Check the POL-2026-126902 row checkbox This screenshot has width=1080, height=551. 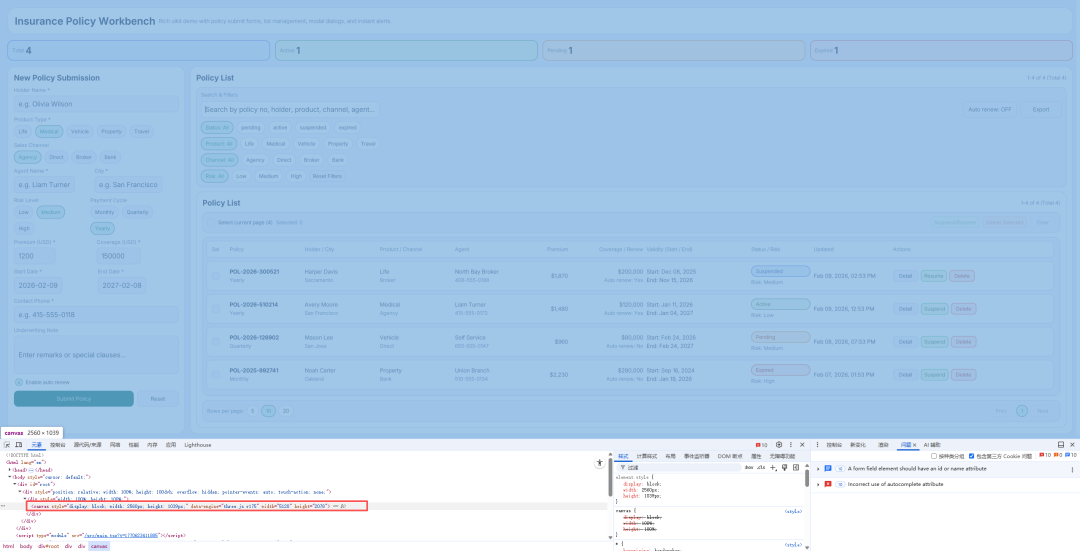click(216, 342)
